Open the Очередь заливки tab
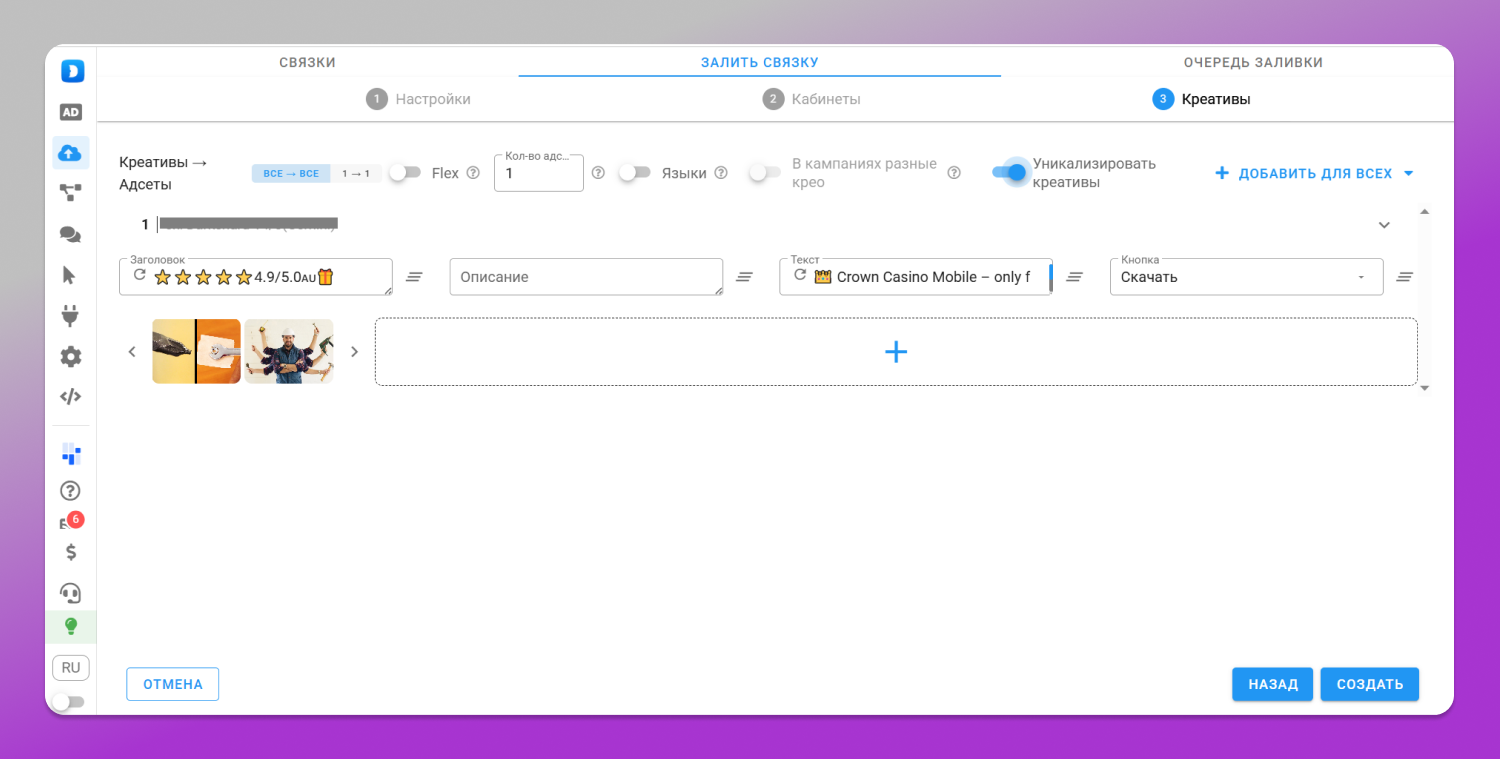The width and height of the screenshot is (1500, 759). [x=1253, y=62]
